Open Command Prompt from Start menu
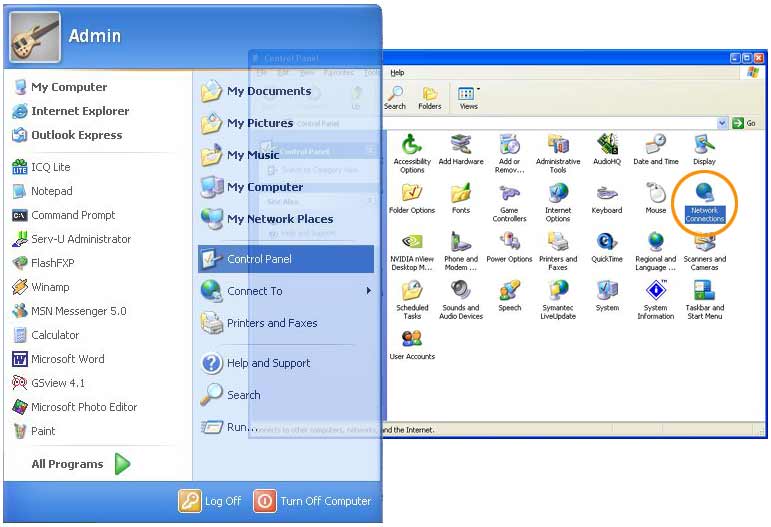Image resolution: width=771 pixels, height=527 pixels. pyautogui.click(x=64, y=215)
